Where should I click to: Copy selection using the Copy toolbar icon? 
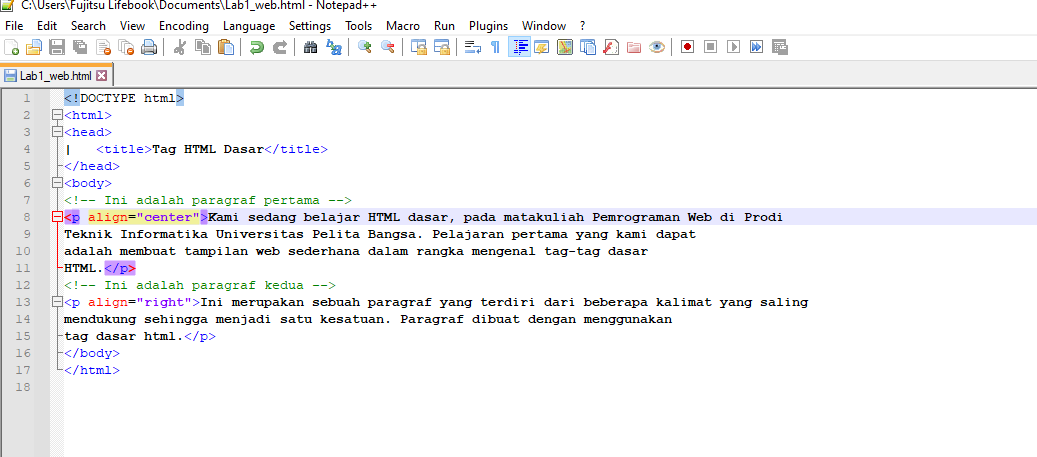pos(203,47)
